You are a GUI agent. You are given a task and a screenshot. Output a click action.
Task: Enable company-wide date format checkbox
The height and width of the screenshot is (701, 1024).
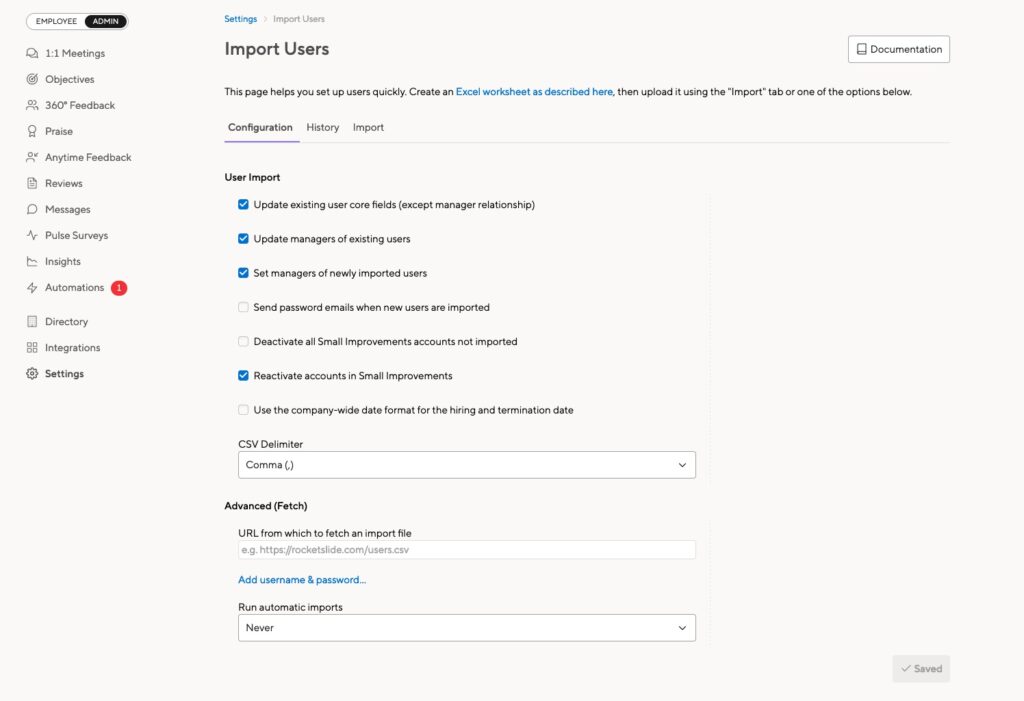(x=244, y=410)
